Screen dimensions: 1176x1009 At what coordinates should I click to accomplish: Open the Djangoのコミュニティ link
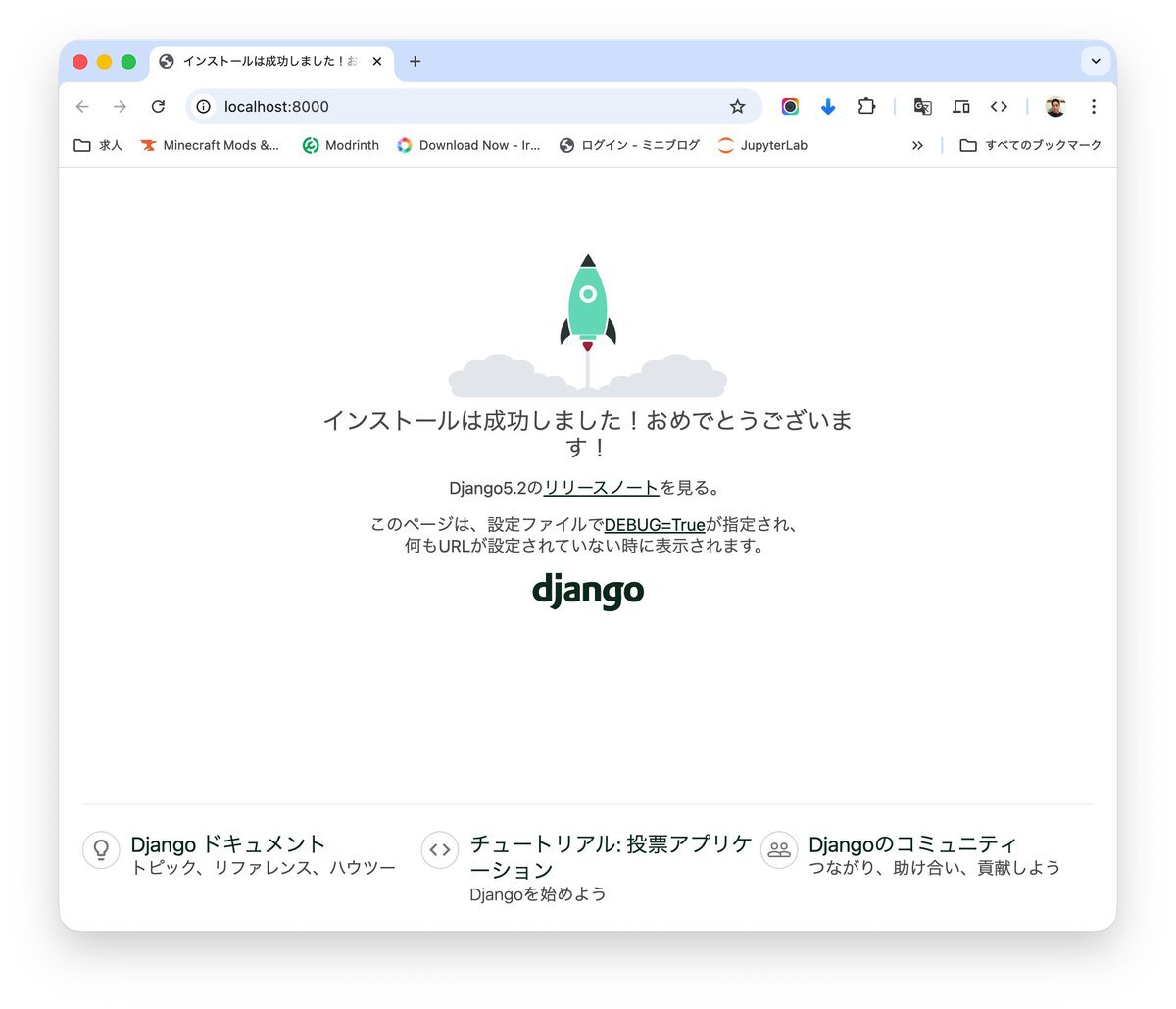[912, 844]
